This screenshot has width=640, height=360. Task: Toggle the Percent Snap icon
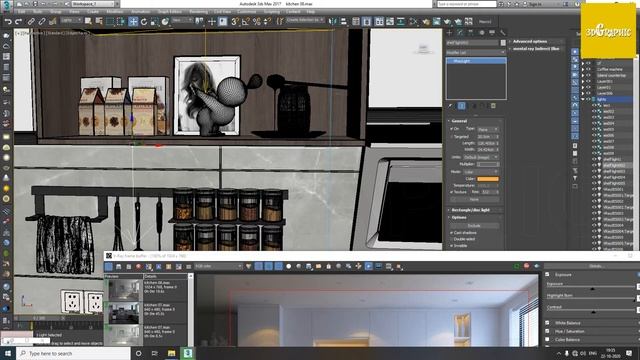coord(256,21)
